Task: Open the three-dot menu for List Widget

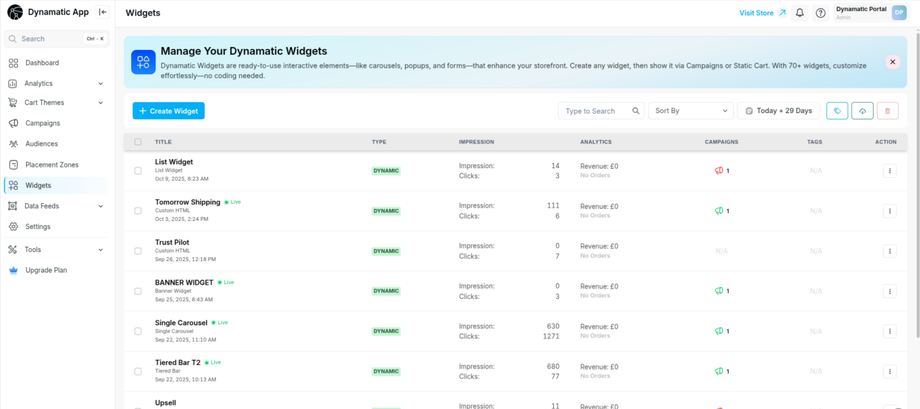Action: 889,171
